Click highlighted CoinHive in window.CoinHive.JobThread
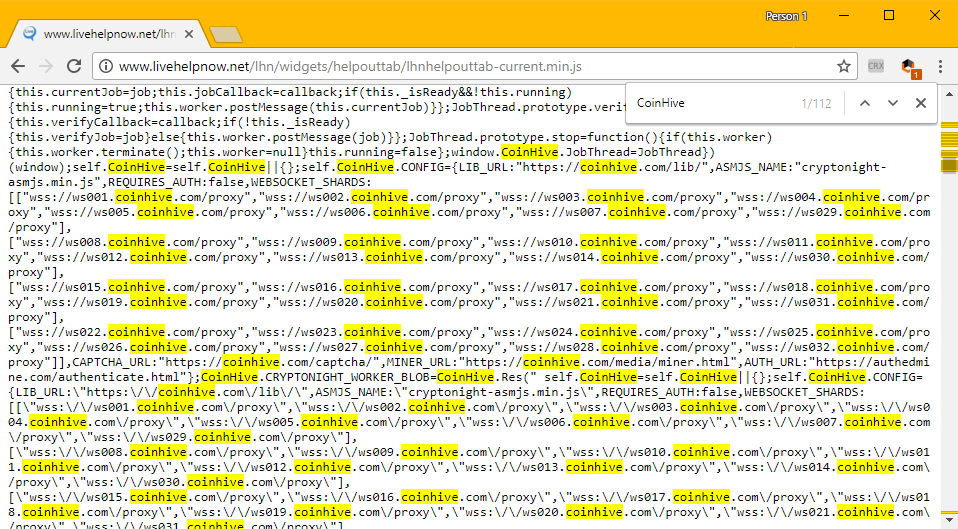The height and width of the screenshot is (529, 958). click(530, 152)
